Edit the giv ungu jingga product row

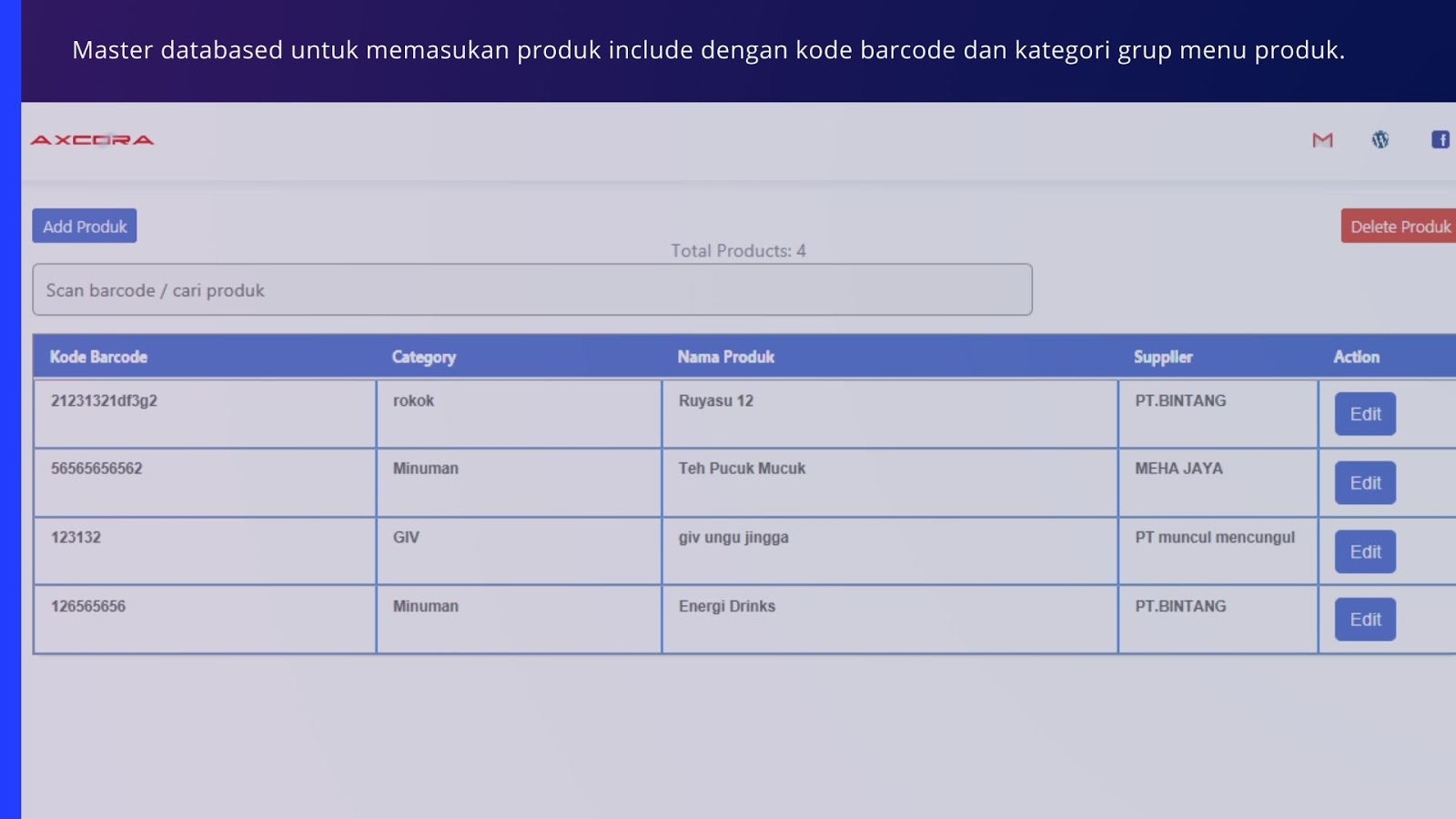(x=1365, y=551)
